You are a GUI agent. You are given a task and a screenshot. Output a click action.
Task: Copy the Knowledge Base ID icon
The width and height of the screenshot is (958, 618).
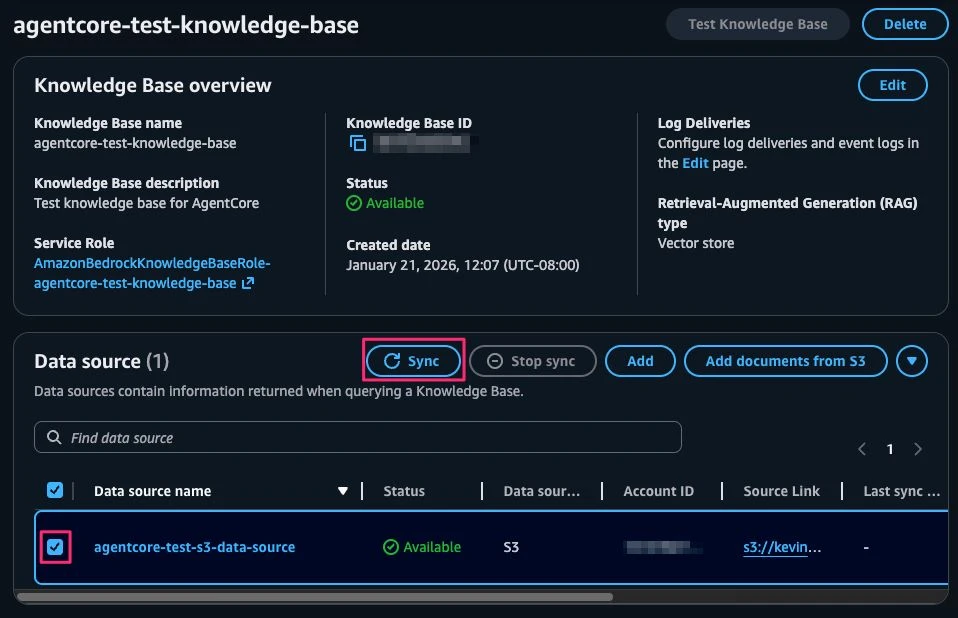pos(357,143)
